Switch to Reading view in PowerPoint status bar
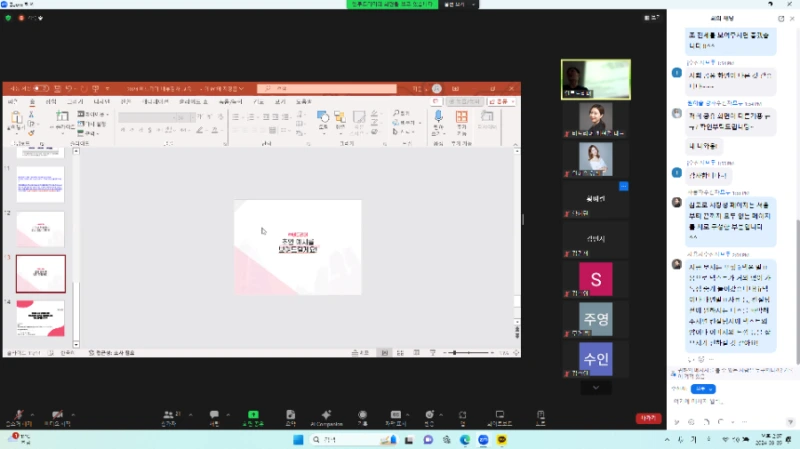Screen dimensions: 800x449 [x=416, y=353]
